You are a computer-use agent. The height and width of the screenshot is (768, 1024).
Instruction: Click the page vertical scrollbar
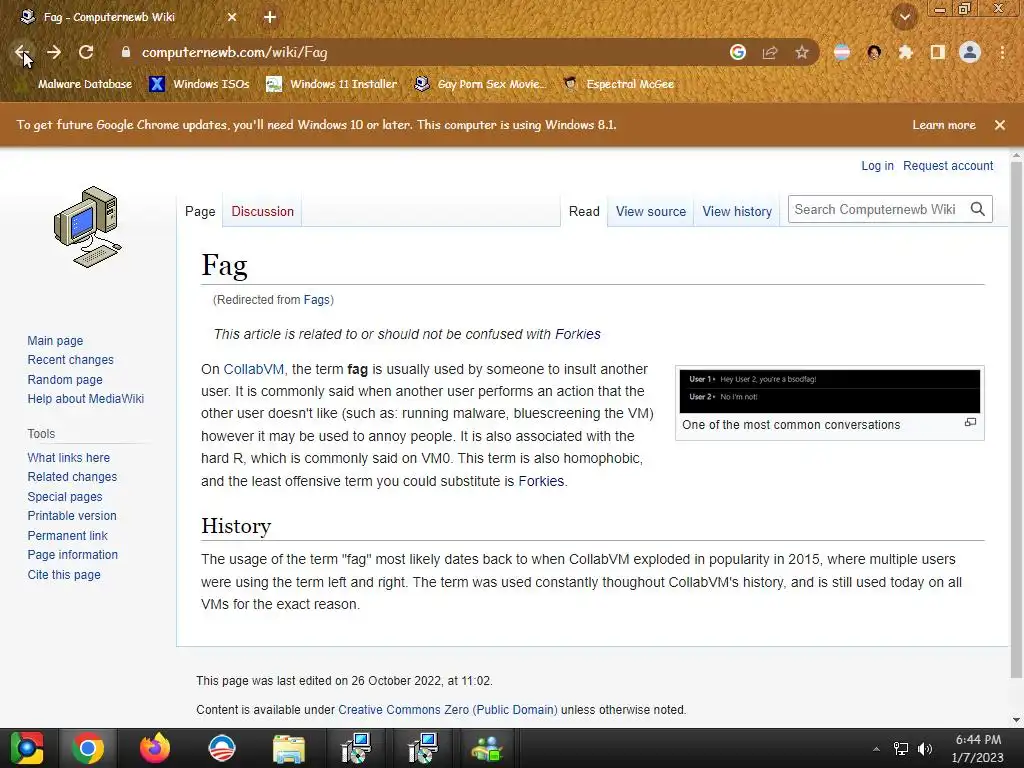(1016, 418)
